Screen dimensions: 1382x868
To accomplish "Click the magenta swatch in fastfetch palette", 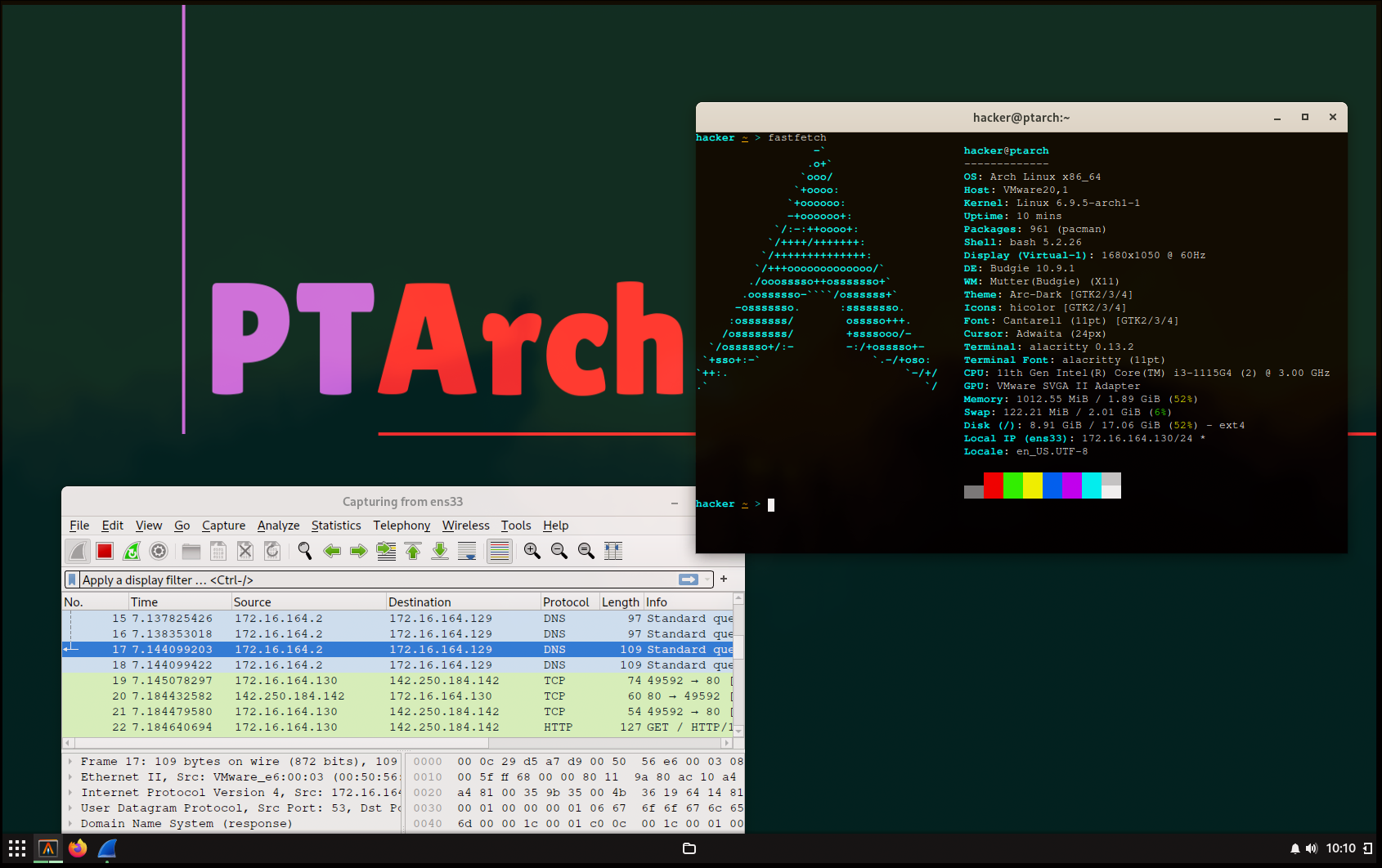I will click(1071, 485).
